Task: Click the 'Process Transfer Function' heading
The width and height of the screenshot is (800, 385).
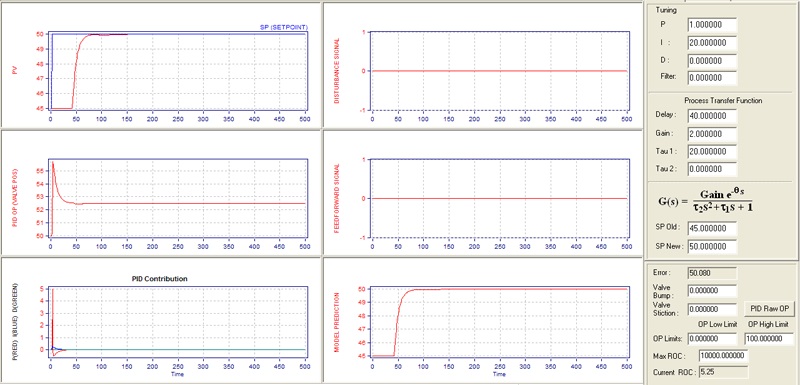Action: click(723, 100)
